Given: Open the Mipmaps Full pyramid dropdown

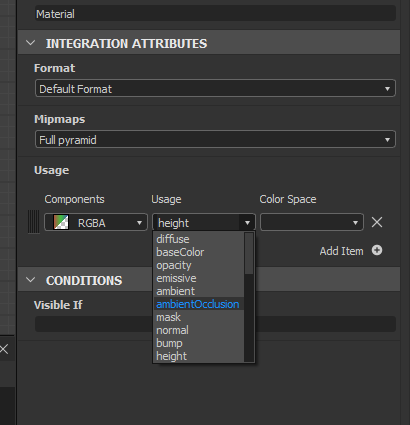Looking at the screenshot, I should (x=215, y=139).
